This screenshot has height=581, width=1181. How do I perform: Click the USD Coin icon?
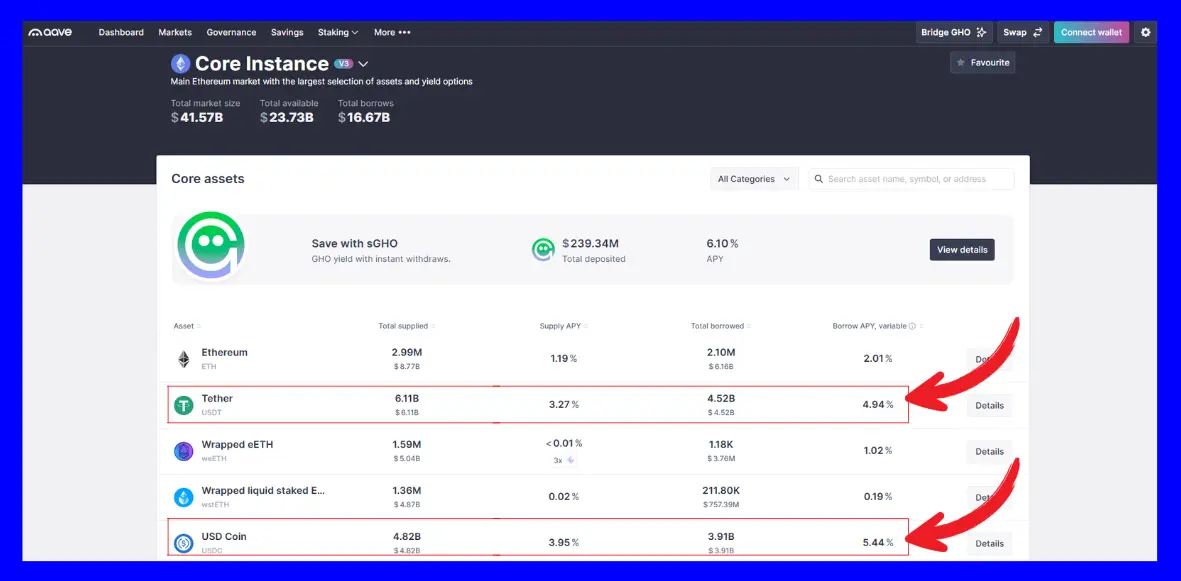point(184,543)
